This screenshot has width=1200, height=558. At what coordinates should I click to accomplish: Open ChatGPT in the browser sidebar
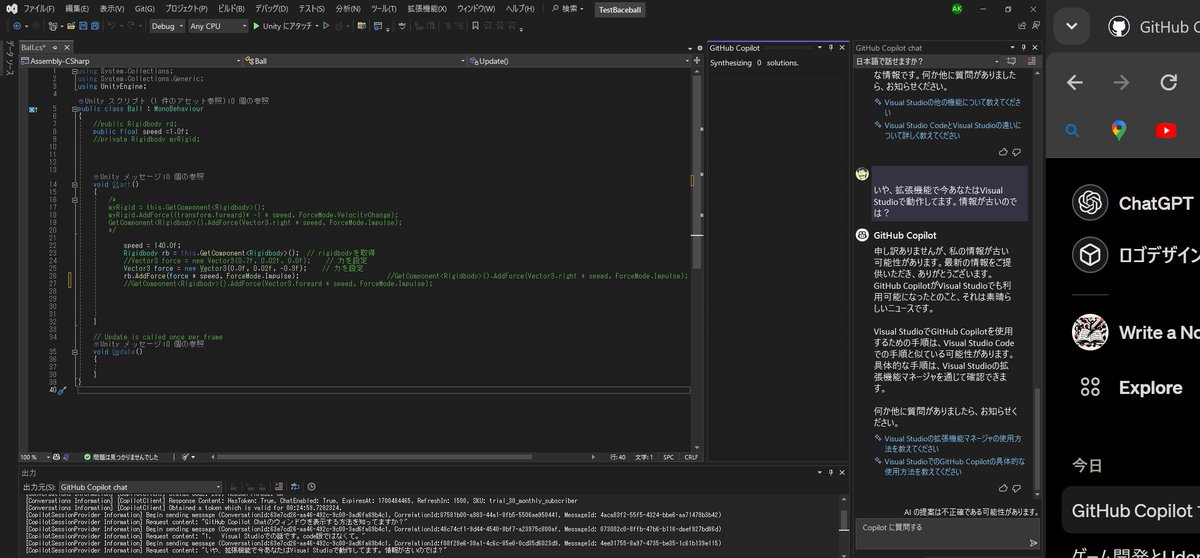coord(1133,203)
